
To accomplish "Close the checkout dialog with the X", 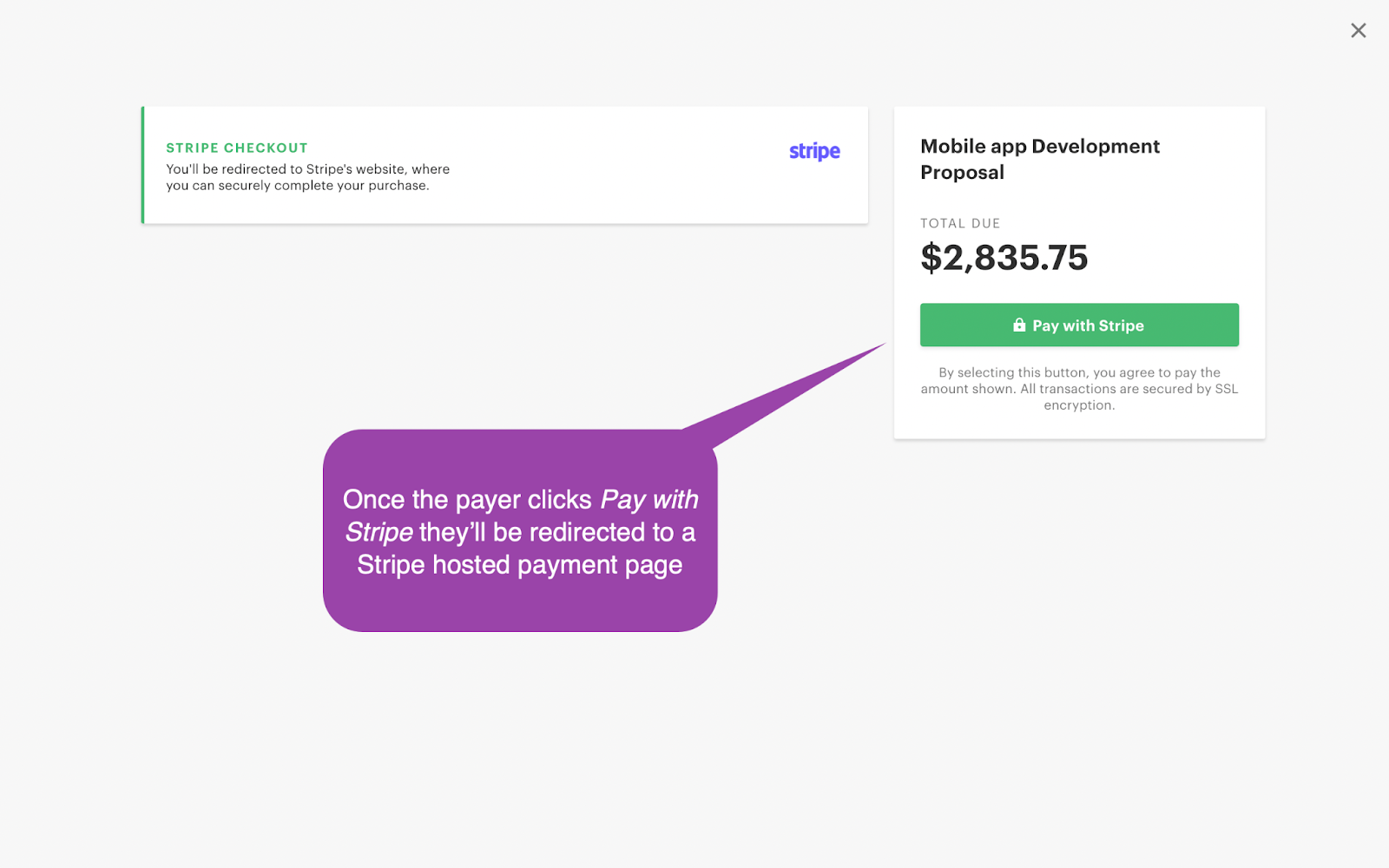I will [x=1358, y=30].
